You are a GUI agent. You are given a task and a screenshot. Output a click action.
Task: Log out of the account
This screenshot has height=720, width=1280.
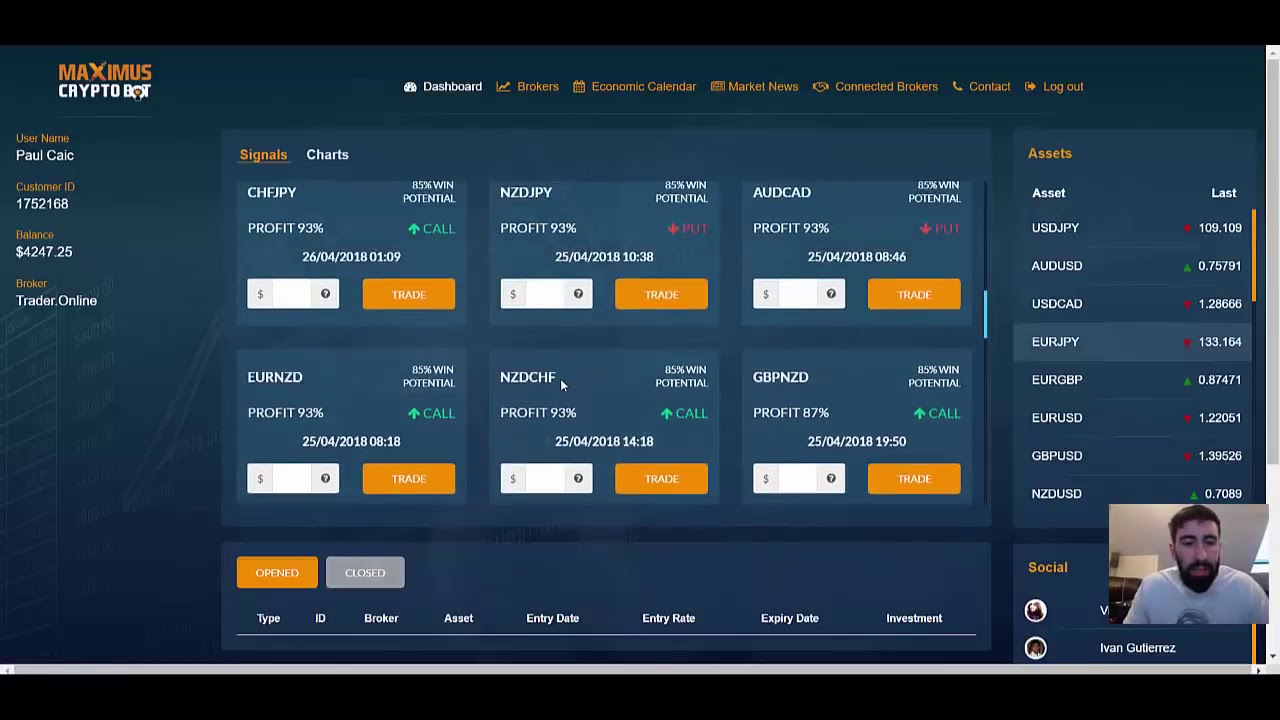coord(1054,87)
